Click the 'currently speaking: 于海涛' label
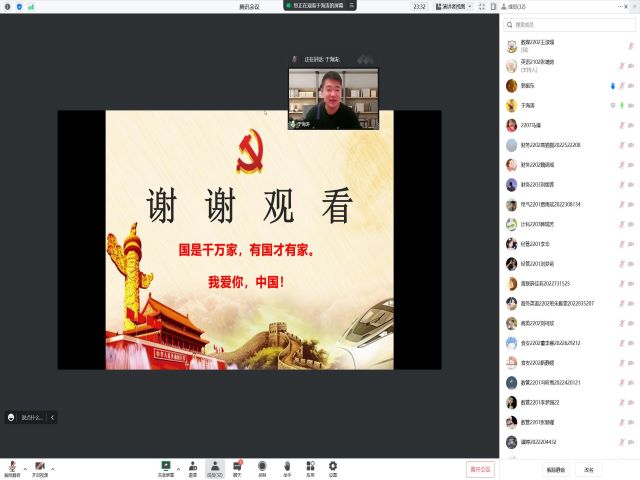The image size is (640, 480). [322, 60]
